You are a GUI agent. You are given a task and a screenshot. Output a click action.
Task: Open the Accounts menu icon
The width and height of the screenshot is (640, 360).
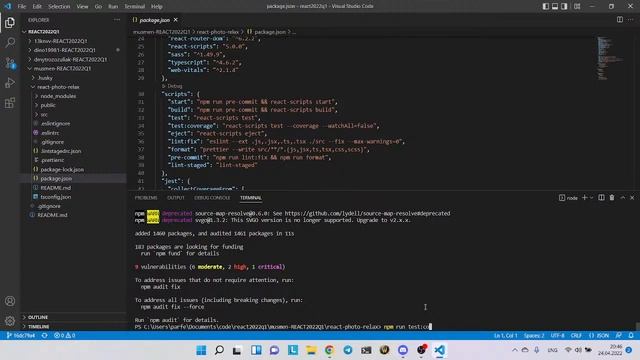(x=10, y=301)
